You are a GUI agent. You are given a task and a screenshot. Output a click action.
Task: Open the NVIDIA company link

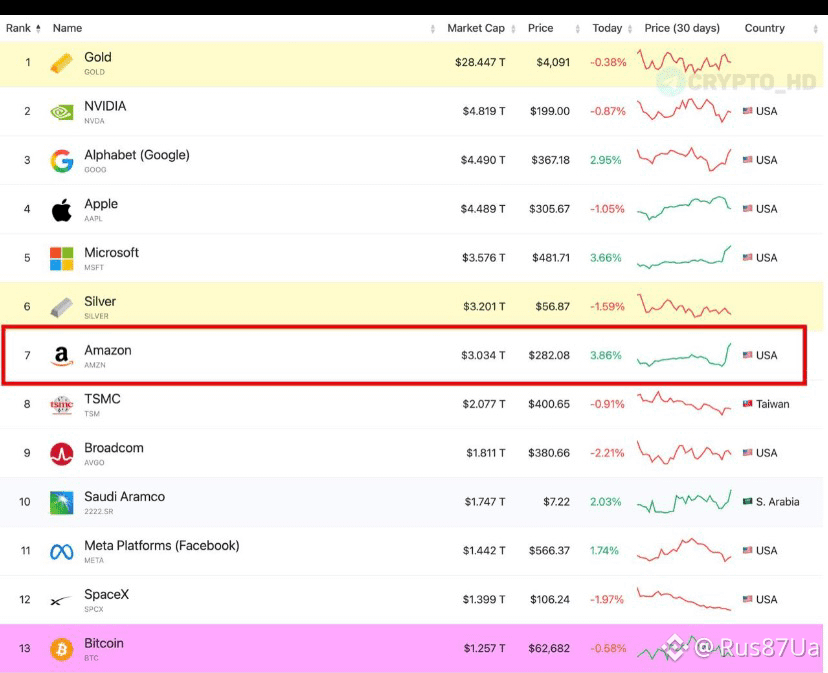[105, 106]
